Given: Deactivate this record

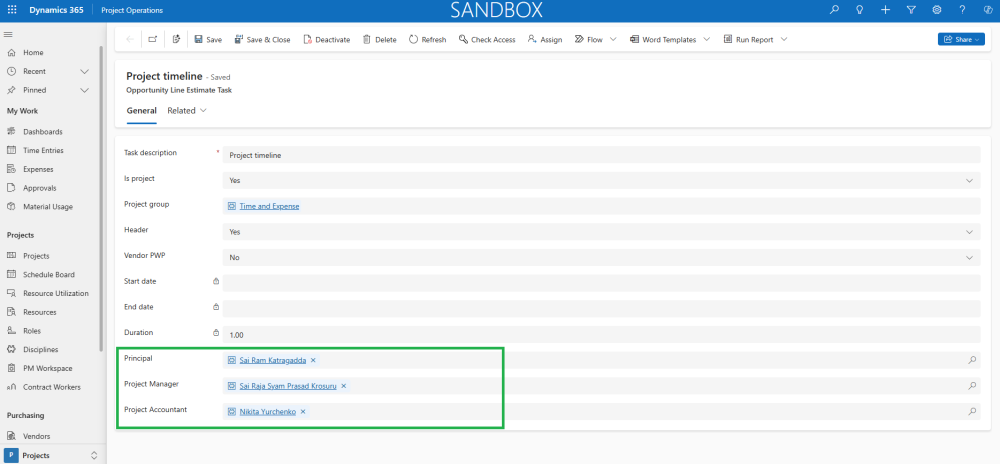Looking at the screenshot, I should click(x=327, y=40).
